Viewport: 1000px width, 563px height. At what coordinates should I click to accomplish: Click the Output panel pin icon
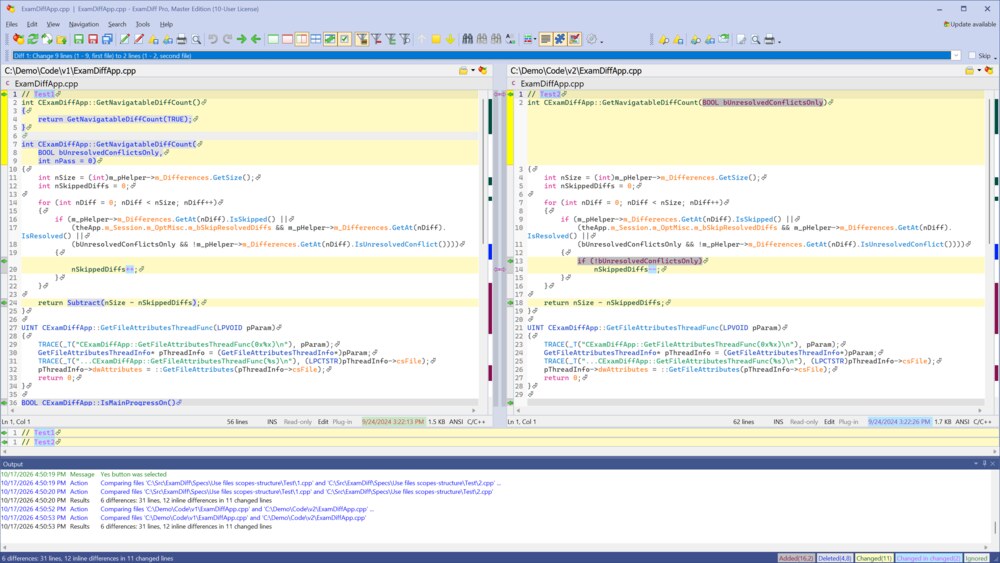[984, 464]
